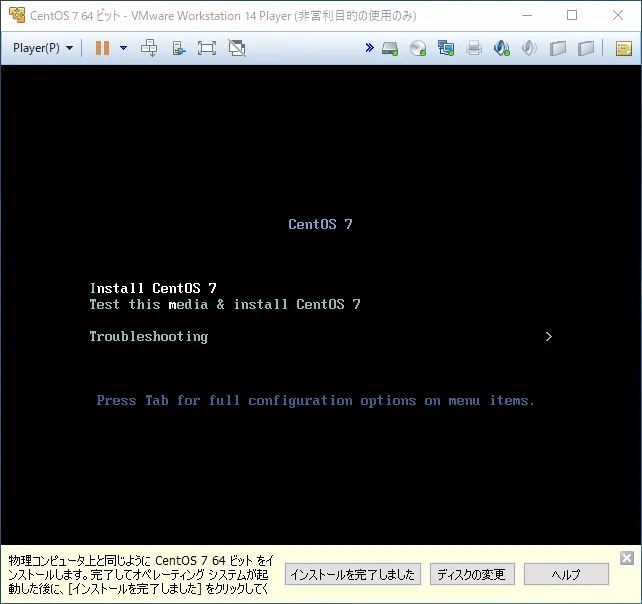Image resolution: width=642 pixels, height=604 pixels.
Task: Click the CentOS 7 heading text
Action: [x=320, y=224]
